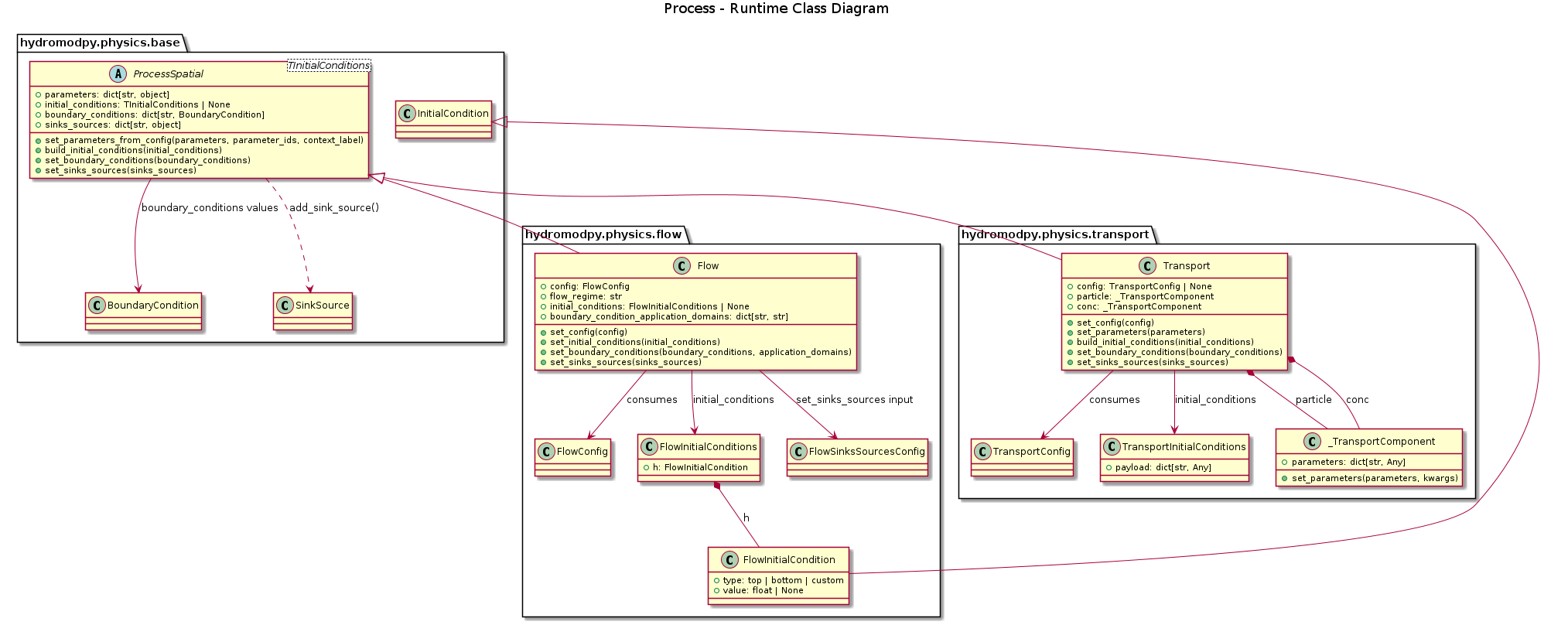The image size is (1568, 625).
Task: Select the Transport class name
Action: [x=1186, y=266]
